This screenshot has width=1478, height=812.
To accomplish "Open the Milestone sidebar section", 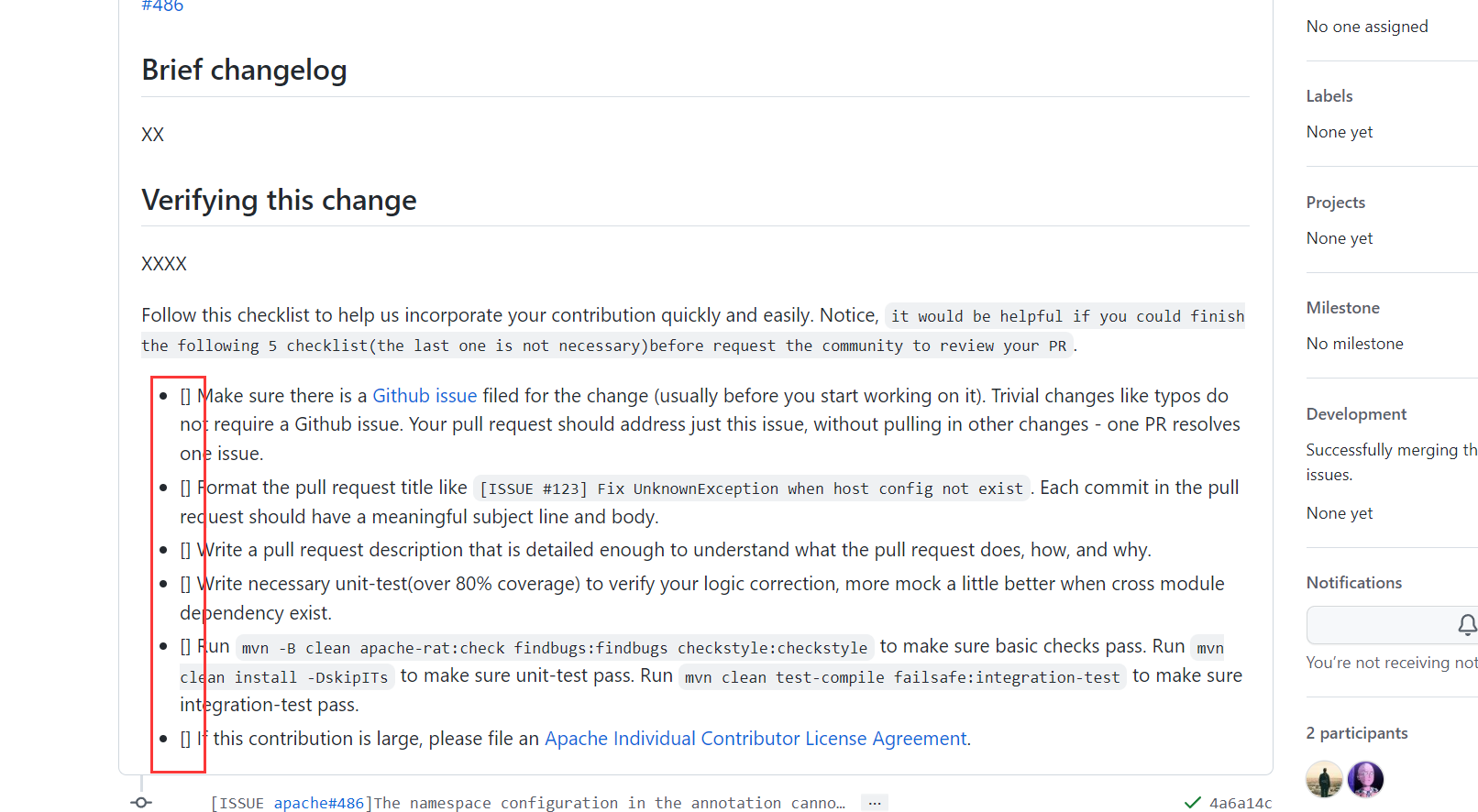I will [x=1343, y=308].
